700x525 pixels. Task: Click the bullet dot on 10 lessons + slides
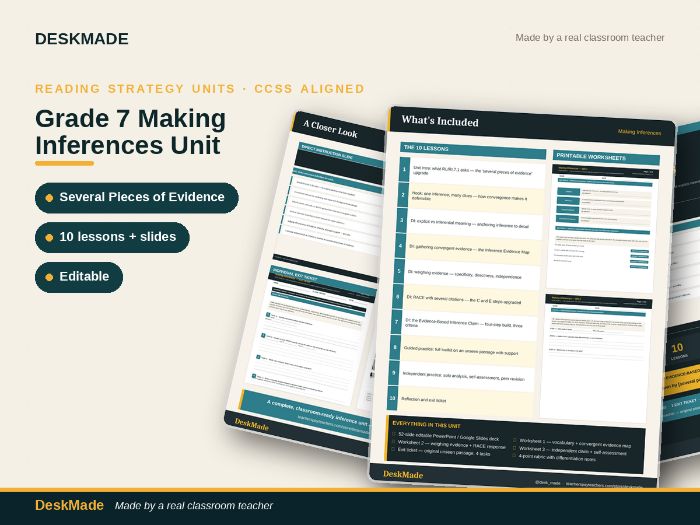coord(49,238)
